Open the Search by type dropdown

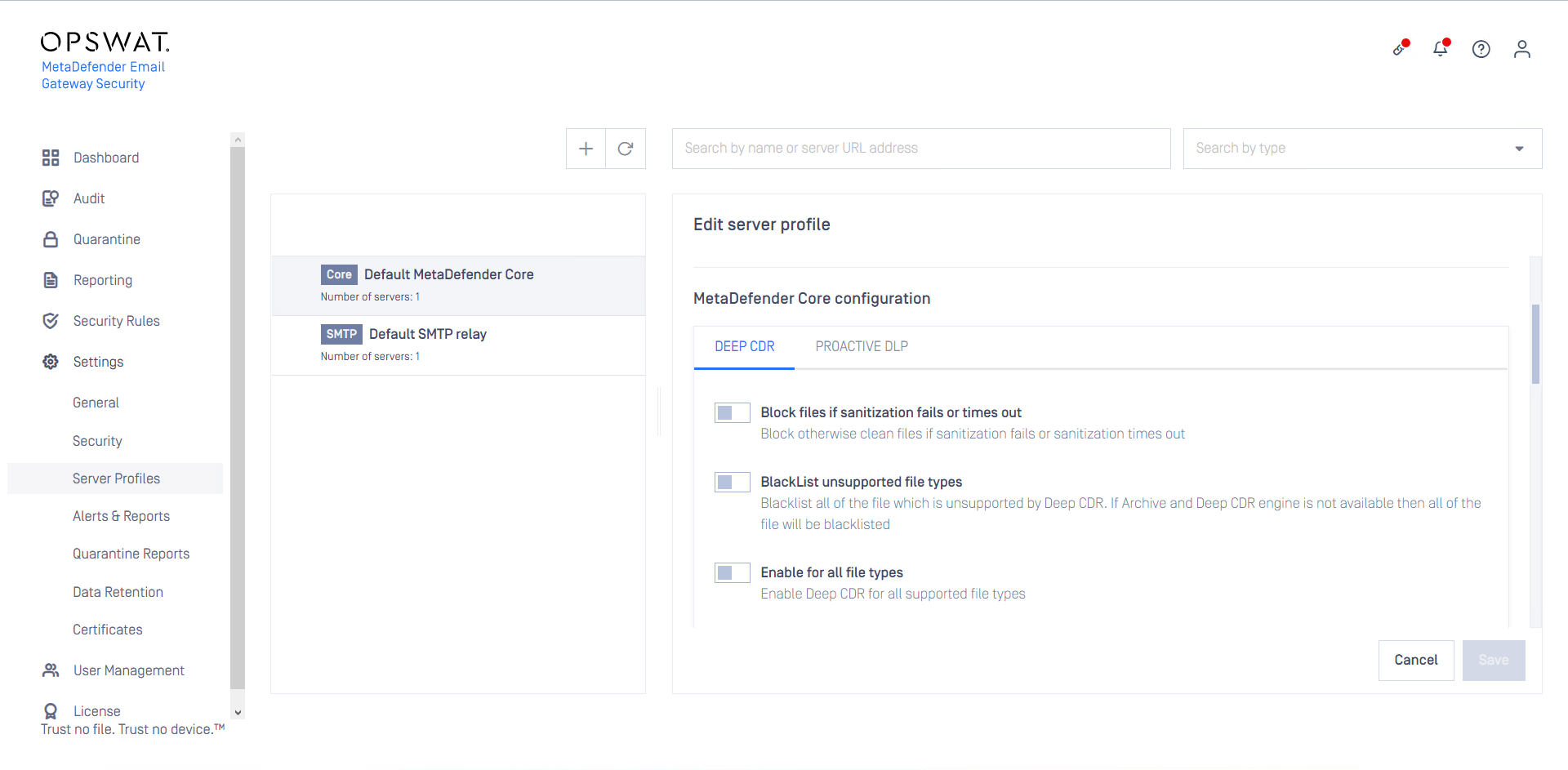click(x=1362, y=149)
